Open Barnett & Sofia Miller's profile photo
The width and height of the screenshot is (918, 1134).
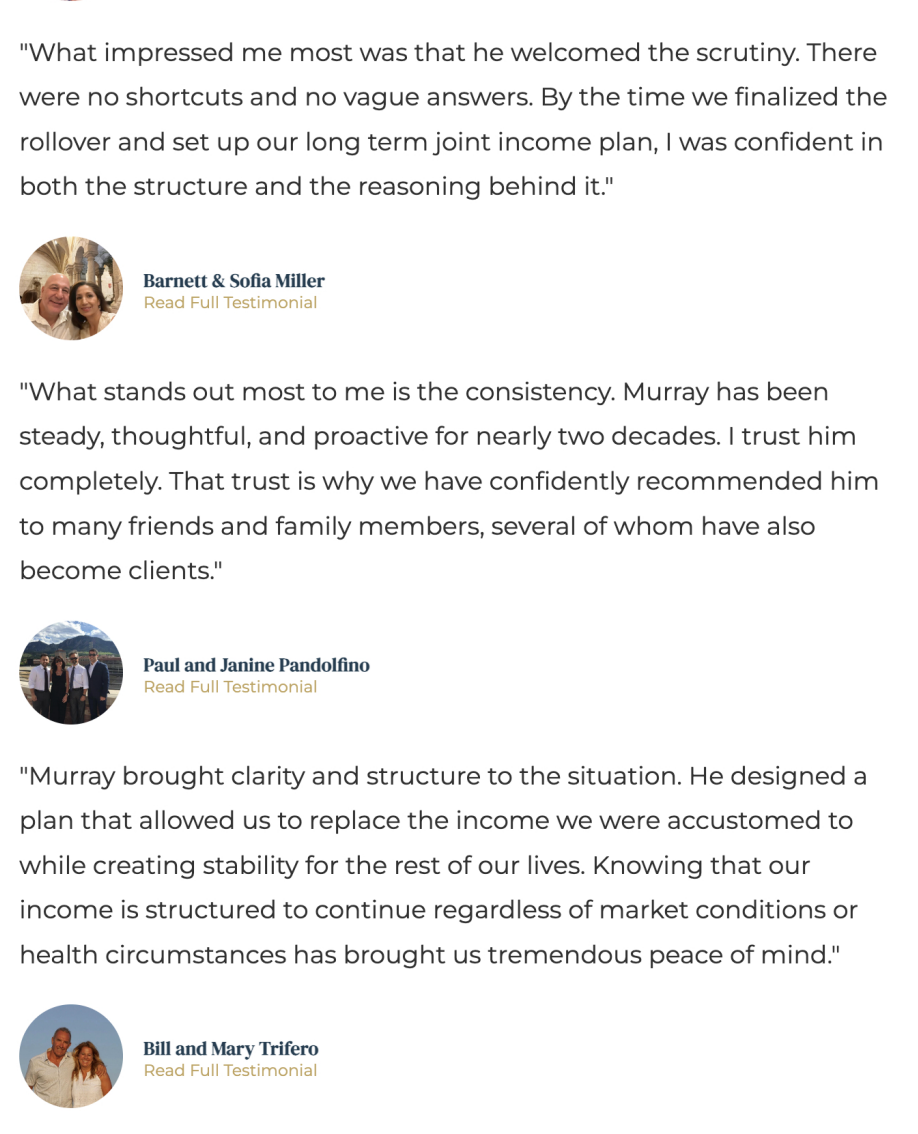pos(71,288)
